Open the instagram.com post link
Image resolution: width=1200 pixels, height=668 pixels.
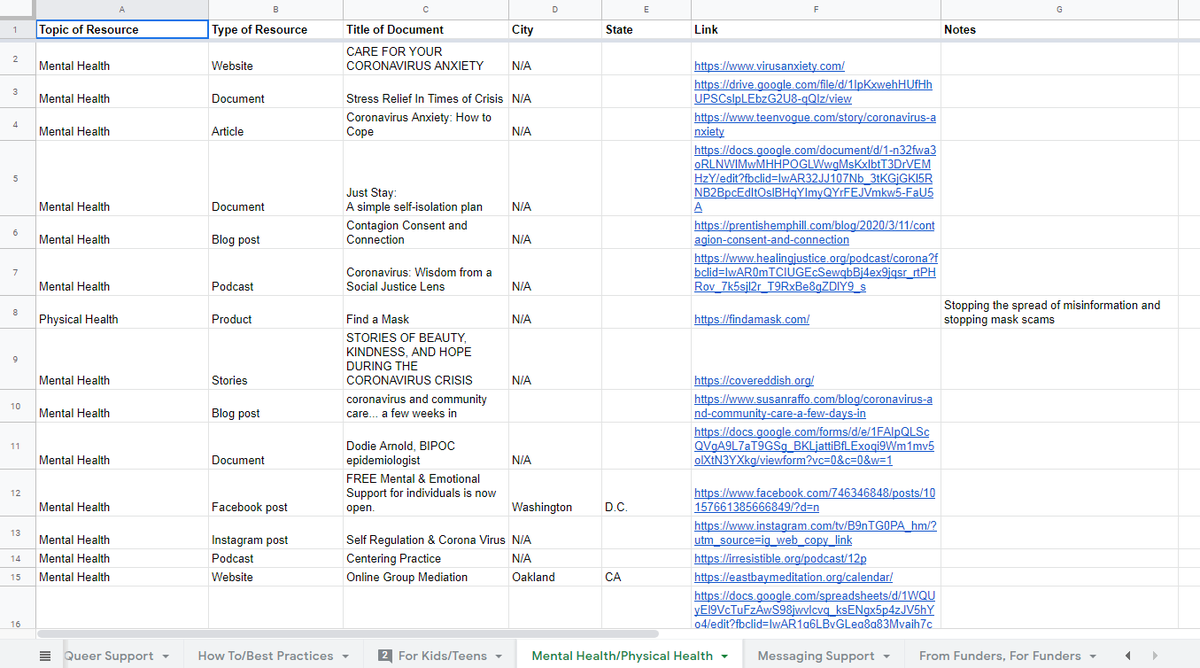coord(814,532)
